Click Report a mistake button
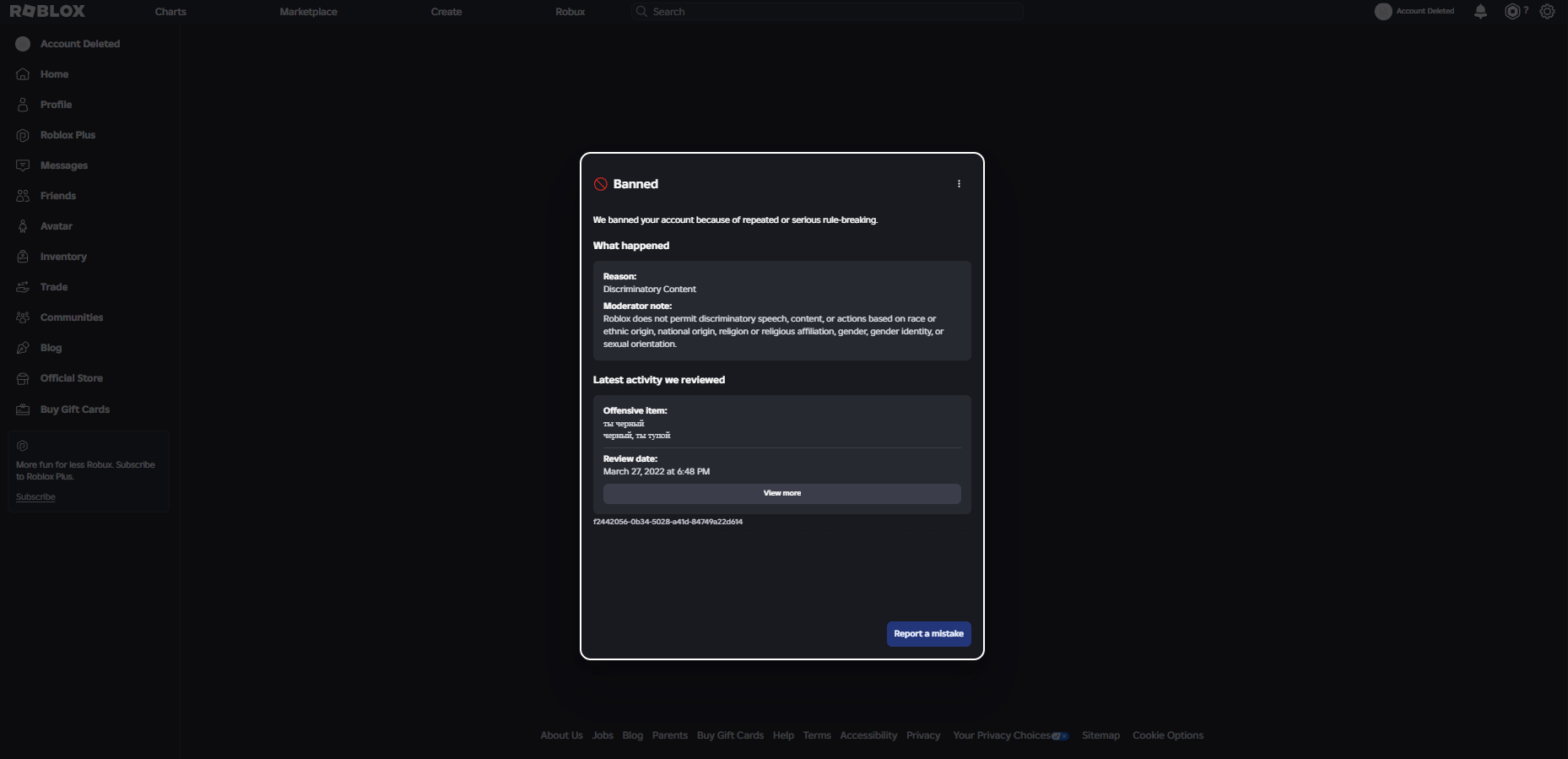The image size is (1568, 759). [x=928, y=634]
